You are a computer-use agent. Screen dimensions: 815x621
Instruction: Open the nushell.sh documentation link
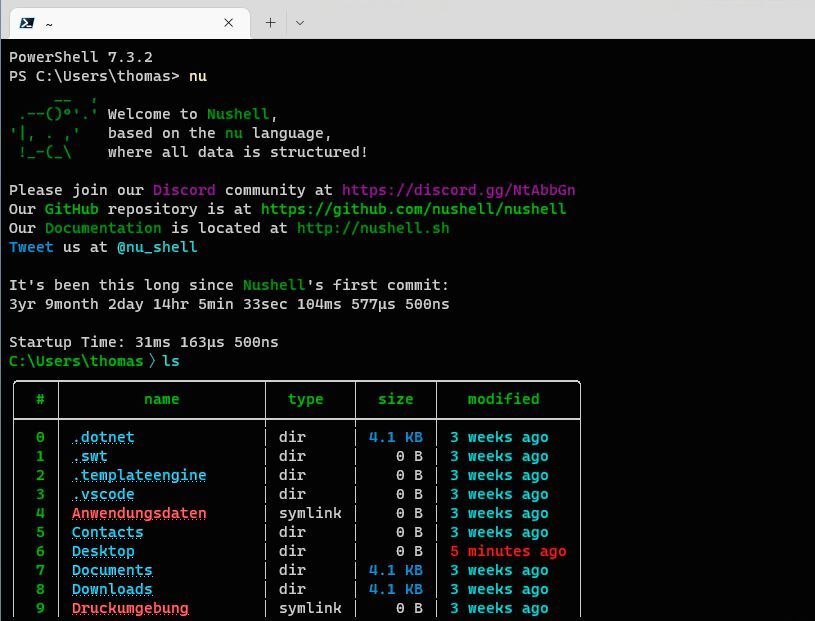click(373, 228)
